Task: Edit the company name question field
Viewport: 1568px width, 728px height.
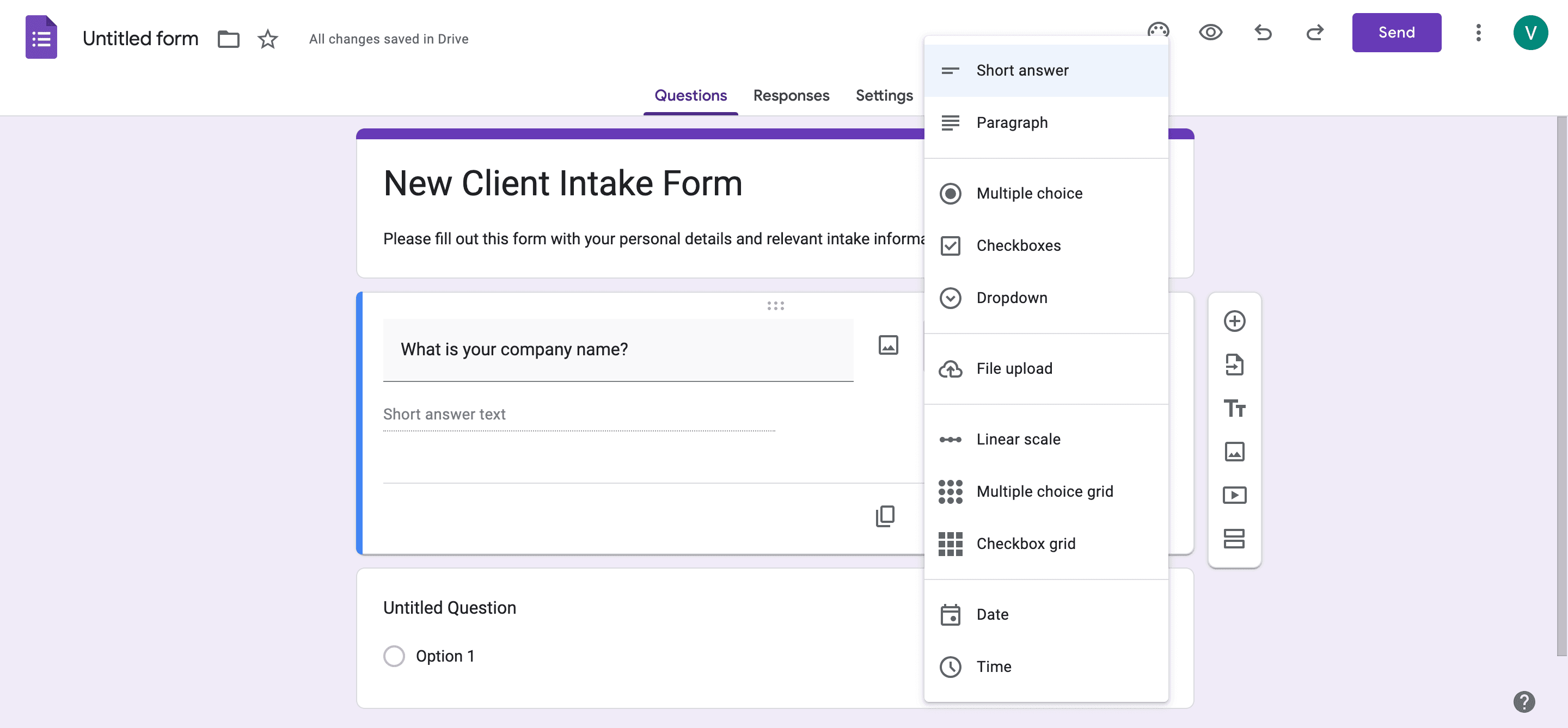Action: [x=618, y=350]
